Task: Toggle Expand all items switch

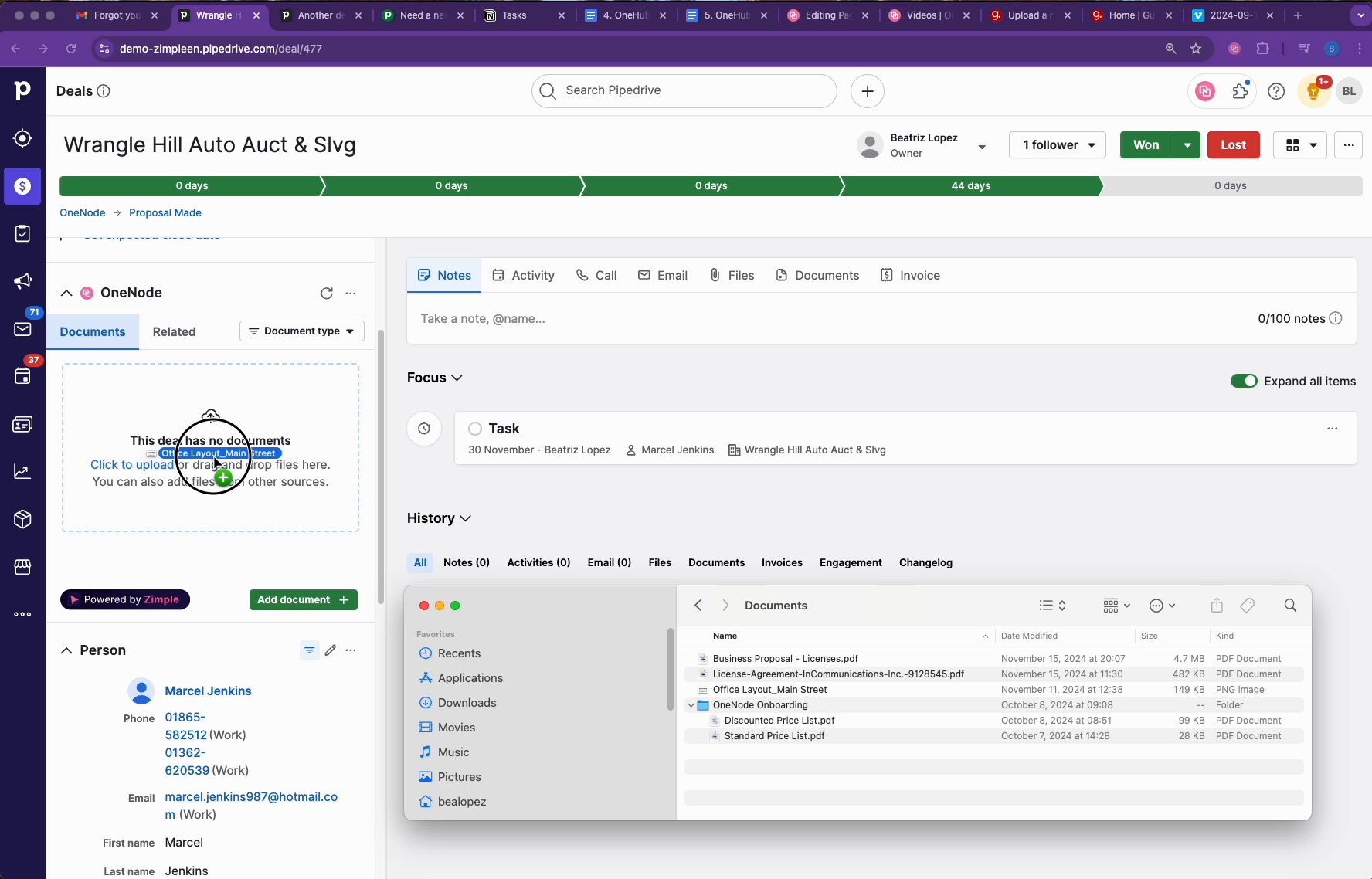Action: pos(1244,381)
